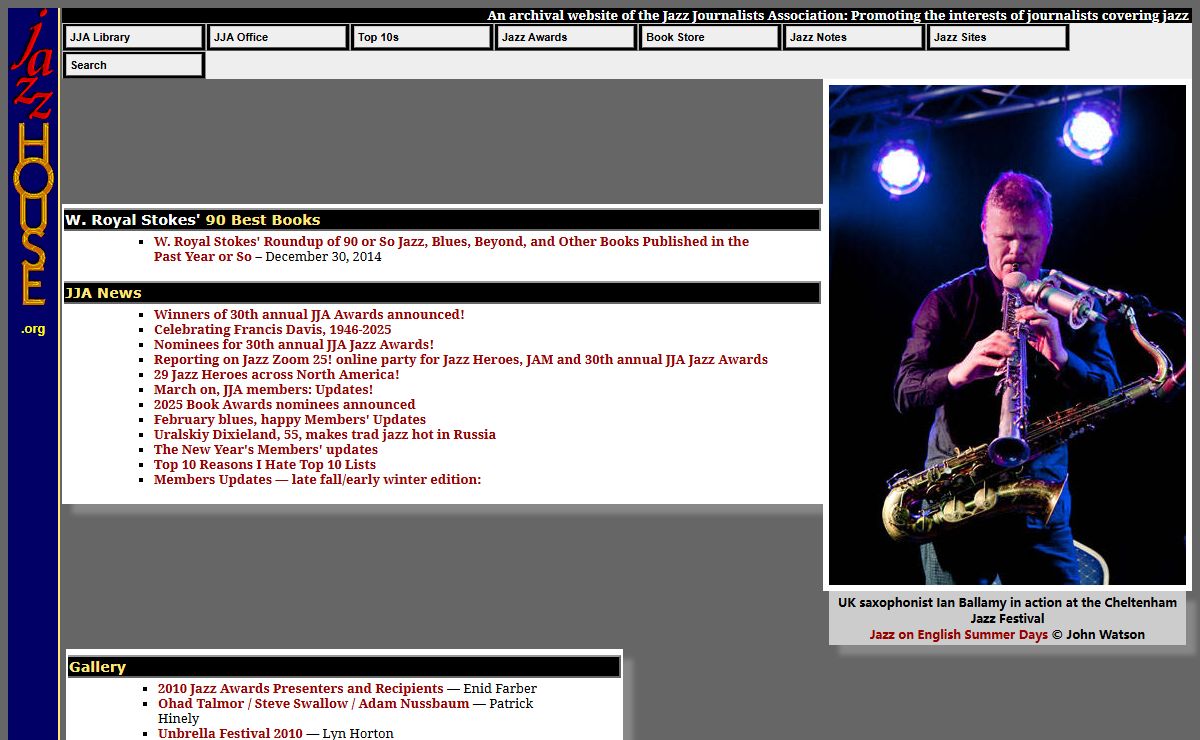Open W. Royal Stokes' Roundup of 90 books link
The image size is (1200, 740).
point(451,249)
